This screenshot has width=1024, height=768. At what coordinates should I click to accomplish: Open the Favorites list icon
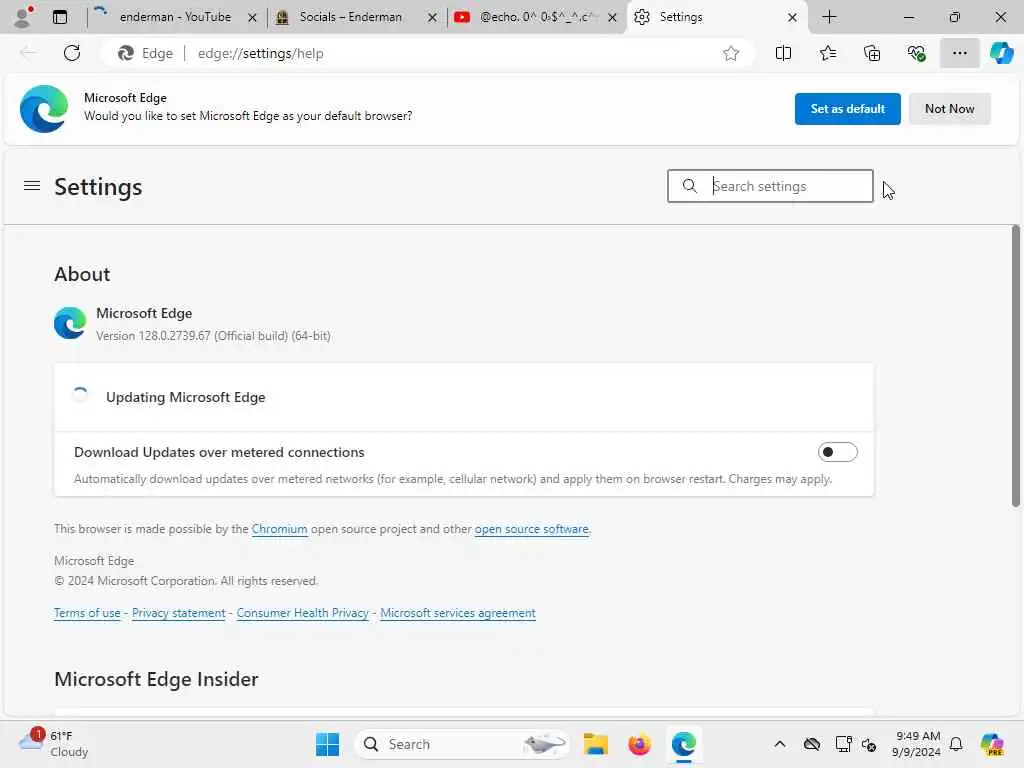[827, 53]
